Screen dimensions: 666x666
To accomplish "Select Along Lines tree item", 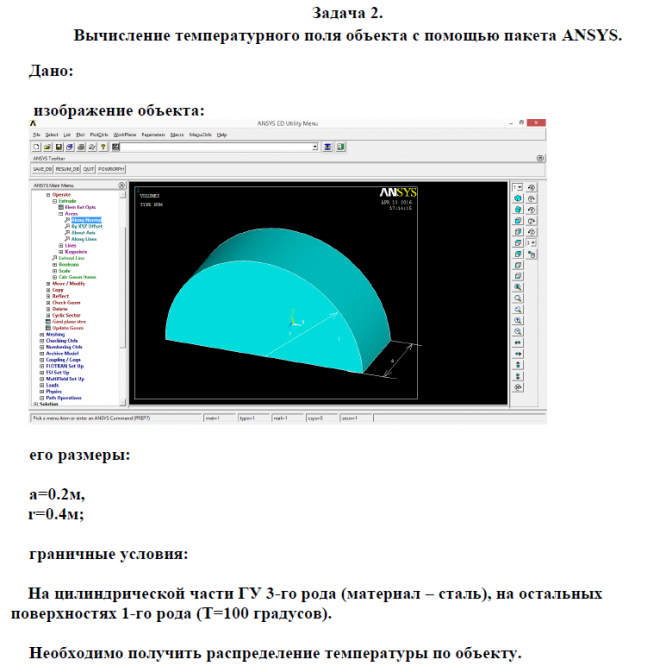I will tap(84, 239).
